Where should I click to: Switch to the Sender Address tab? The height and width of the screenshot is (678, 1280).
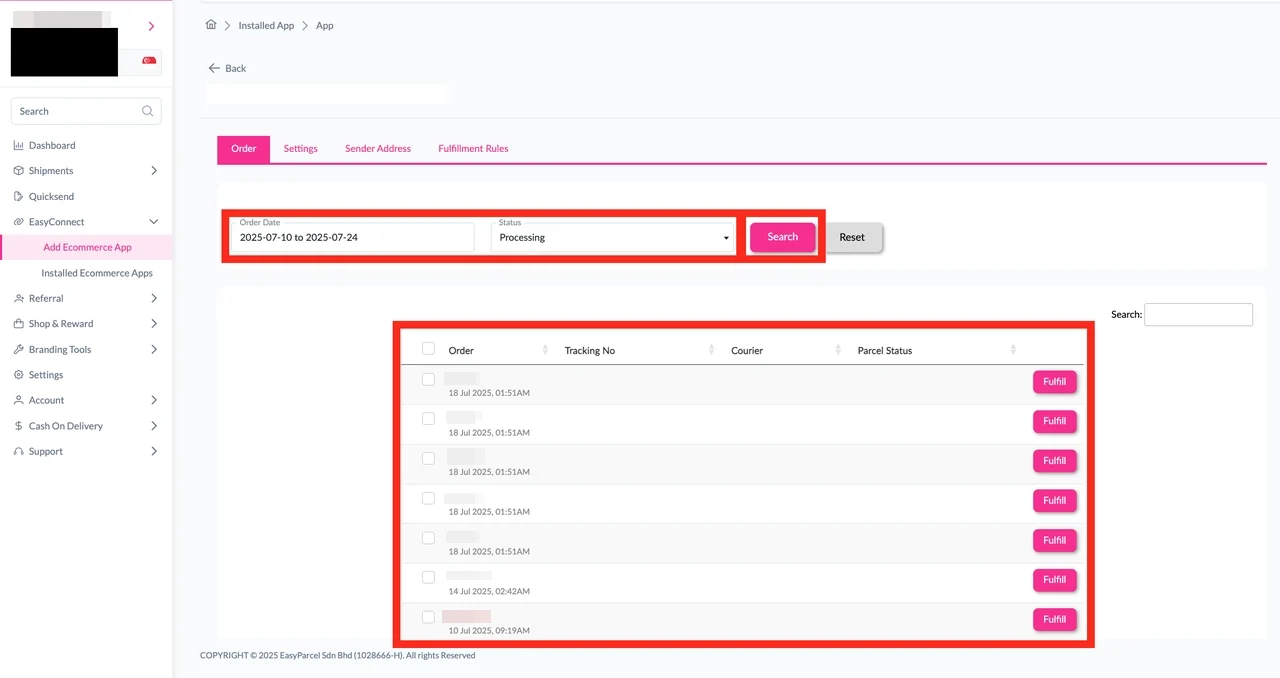tap(378, 148)
